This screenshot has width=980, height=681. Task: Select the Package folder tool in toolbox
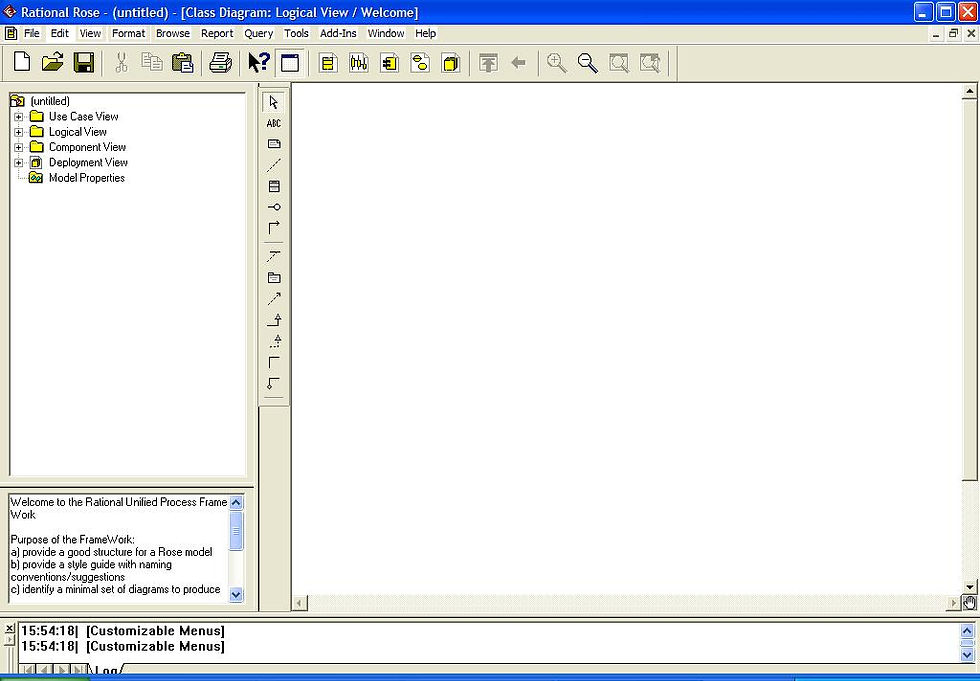tap(274, 277)
